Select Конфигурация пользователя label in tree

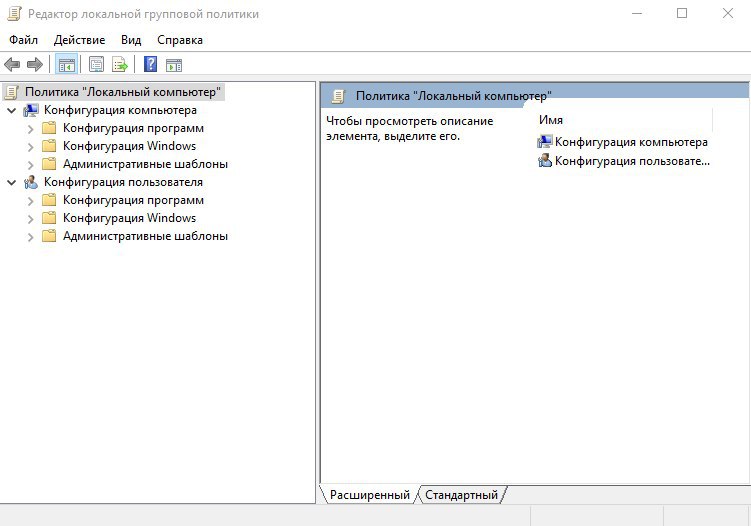[x=123, y=182]
